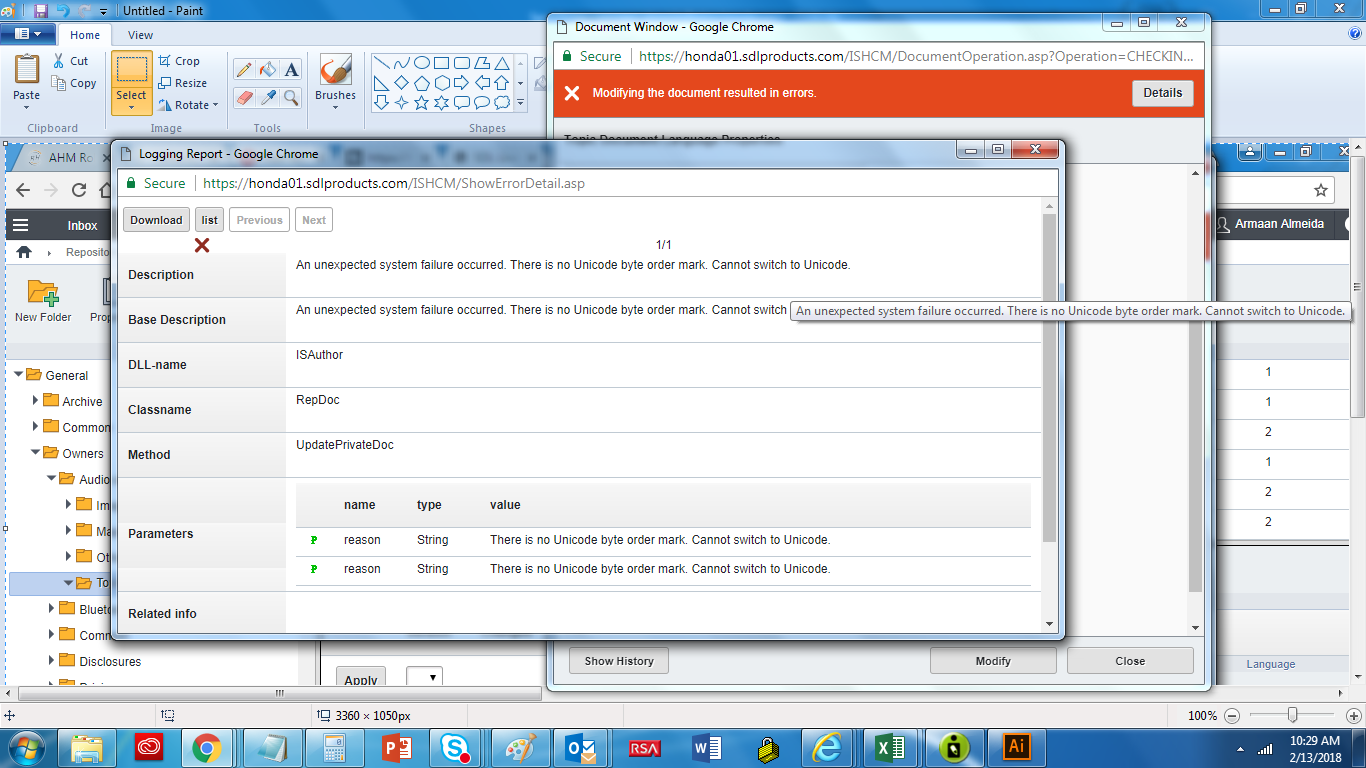1366x768 pixels.
Task: Click the Magnifier tool
Action: tap(291, 97)
